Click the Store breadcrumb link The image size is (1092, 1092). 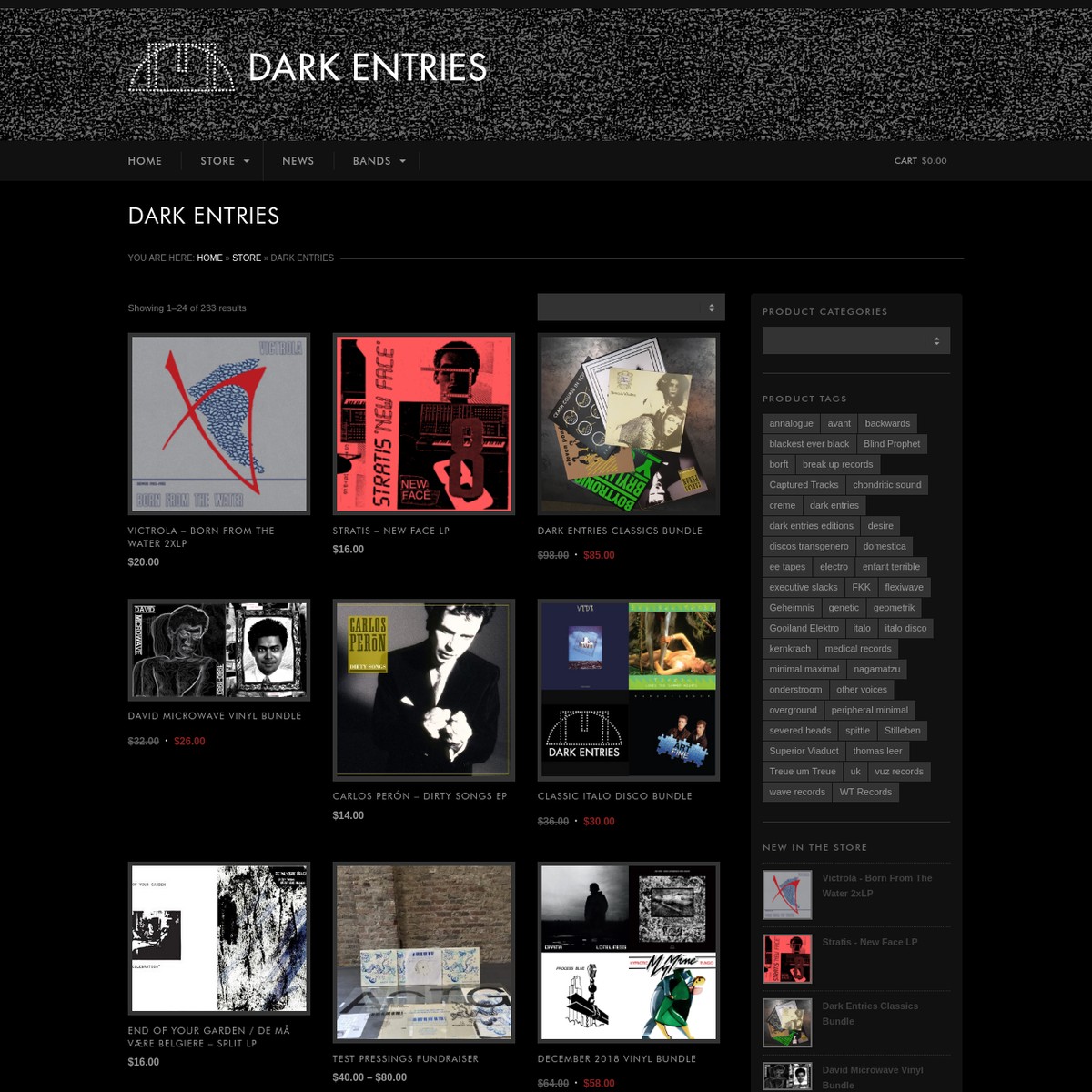247,258
